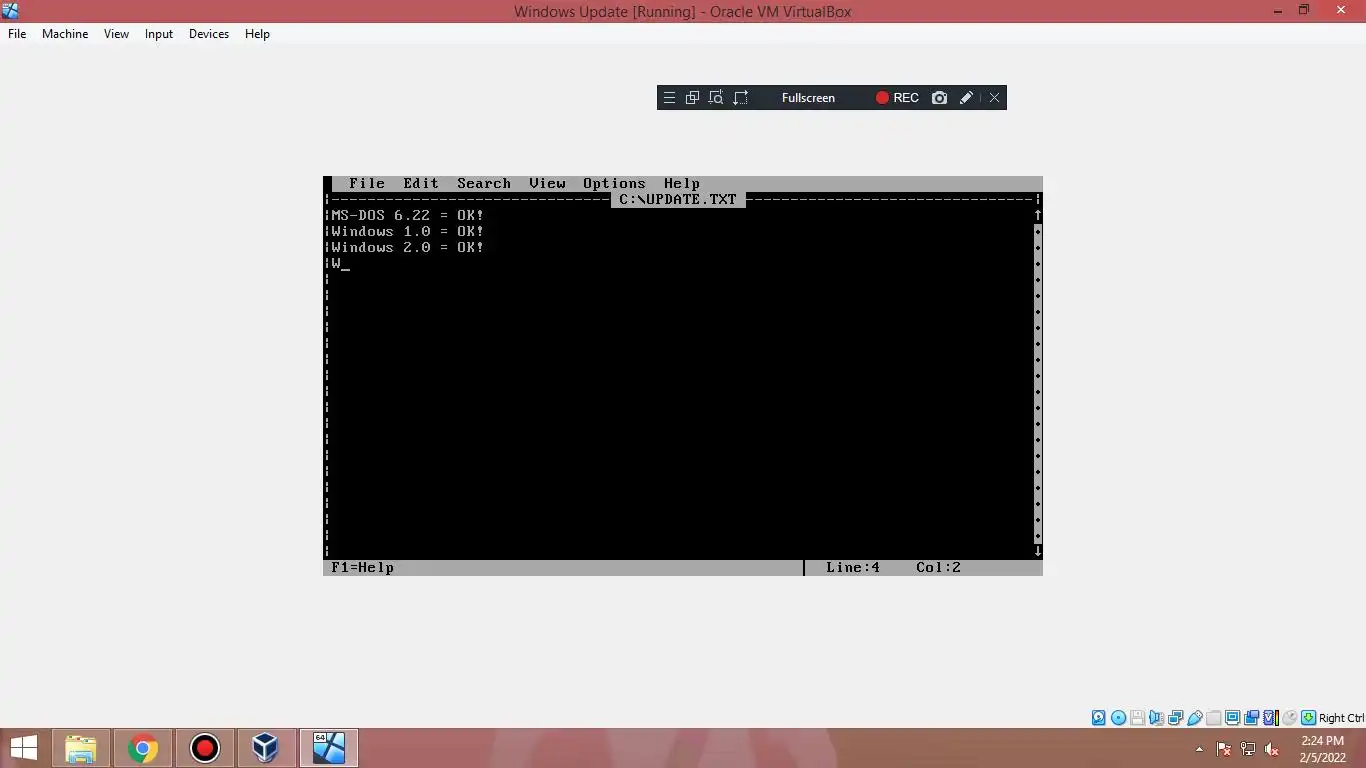Viewport: 1366px width, 768px height.
Task: Open the Windows Start button
Action: [24, 748]
